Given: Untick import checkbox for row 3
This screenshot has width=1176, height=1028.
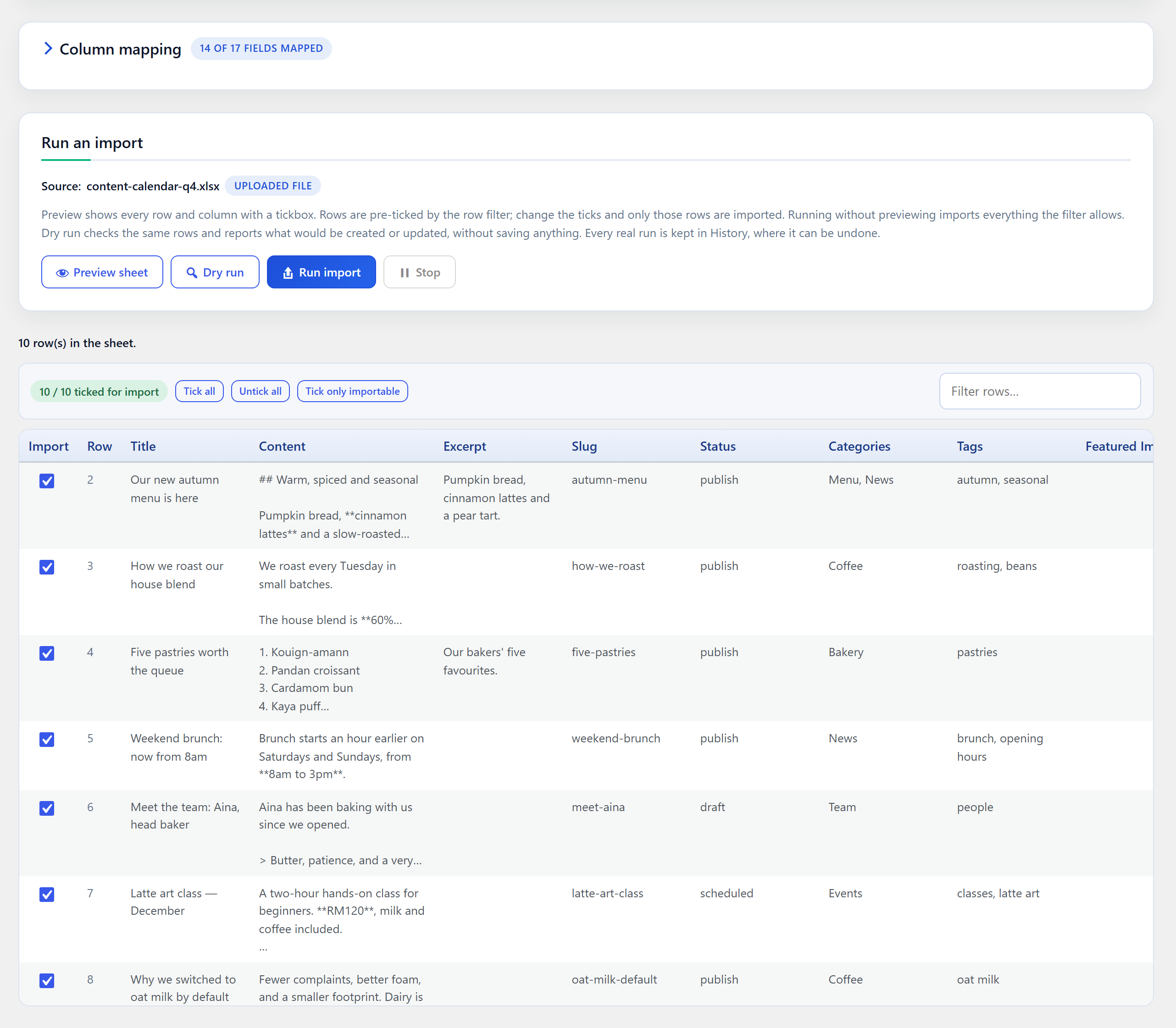Looking at the screenshot, I should click(47, 567).
